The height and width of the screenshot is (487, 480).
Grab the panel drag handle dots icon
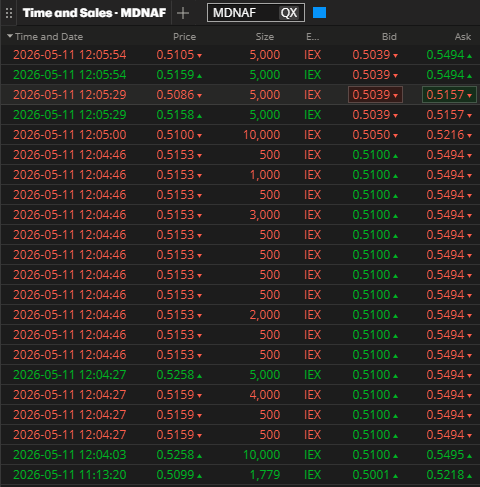pyautogui.click(x=9, y=13)
